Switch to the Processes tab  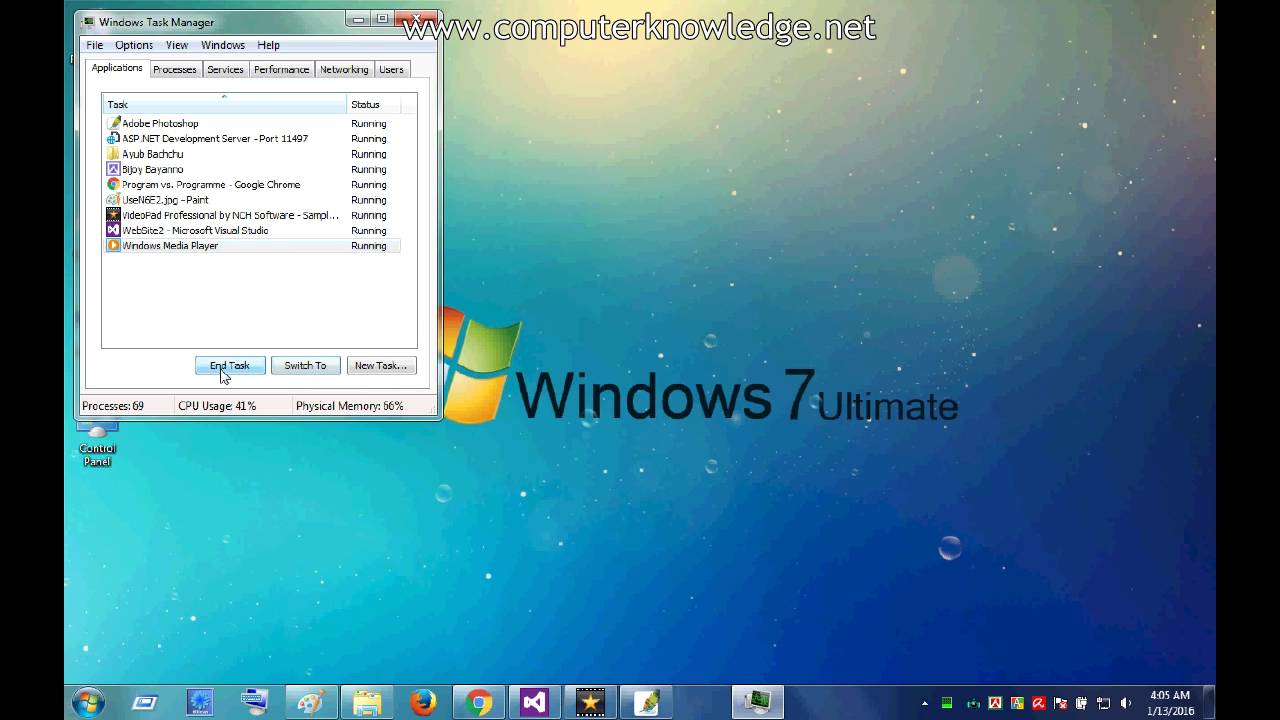click(175, 70)
